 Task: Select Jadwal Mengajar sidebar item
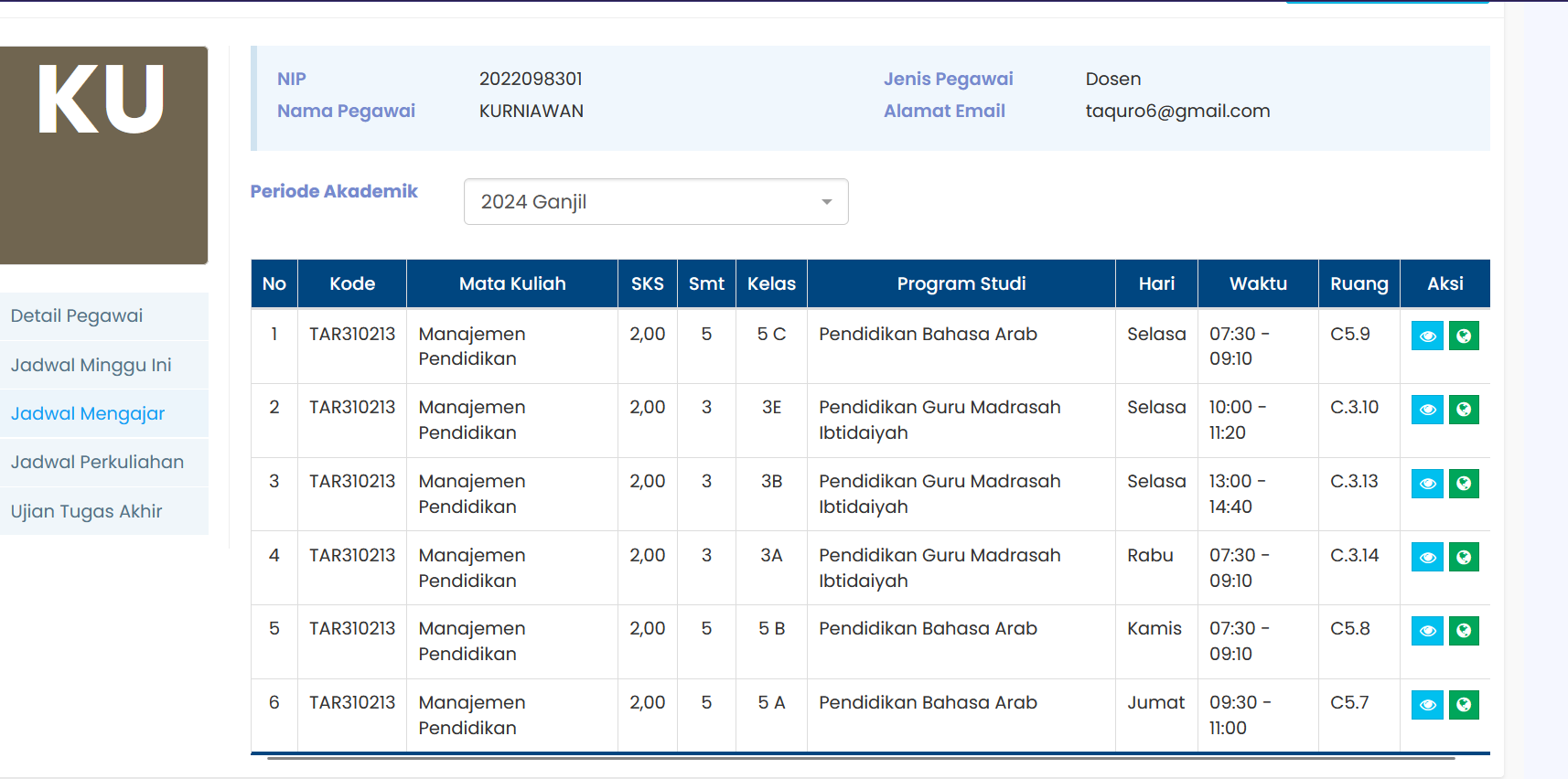(88, 414)
